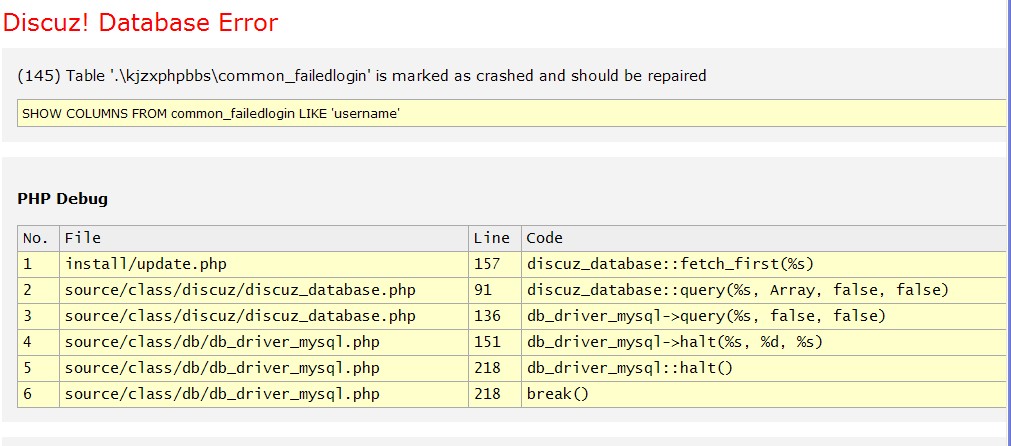1011x446 pixels.
Task: Click row number 1 cell
Action: click(39, 264)
